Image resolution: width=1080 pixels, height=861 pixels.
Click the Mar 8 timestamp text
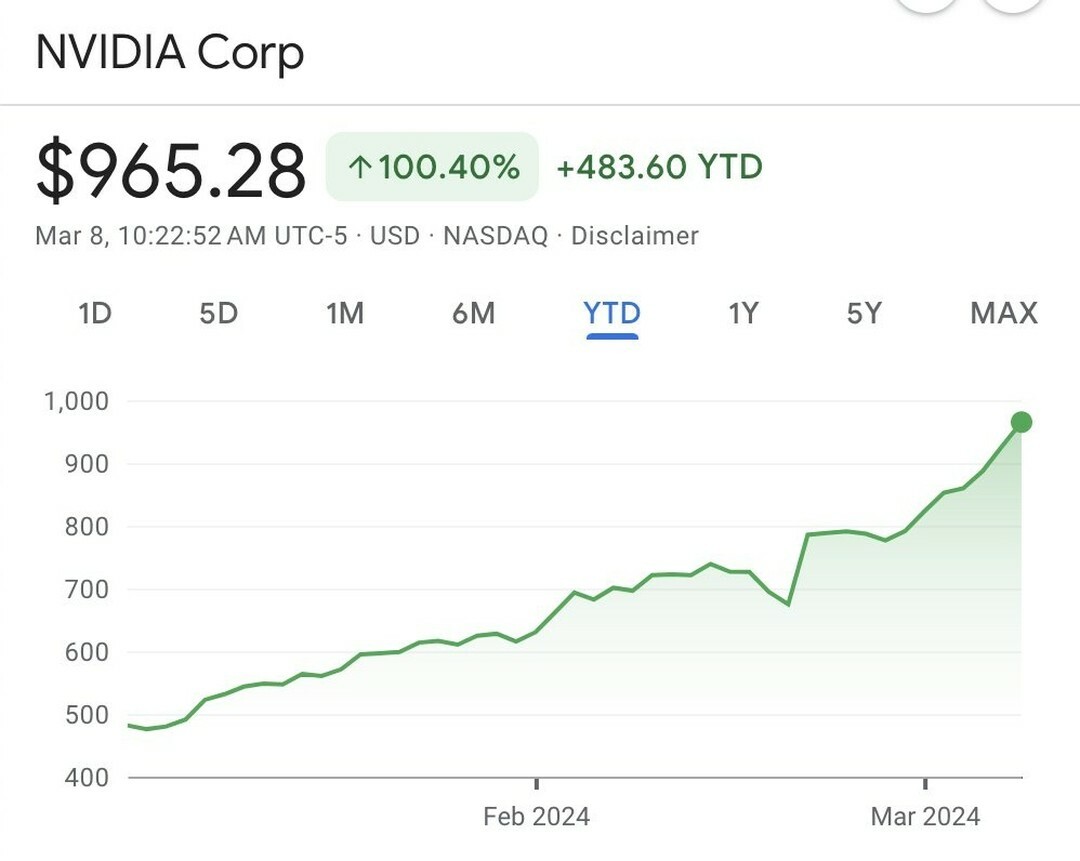[190, 236]
